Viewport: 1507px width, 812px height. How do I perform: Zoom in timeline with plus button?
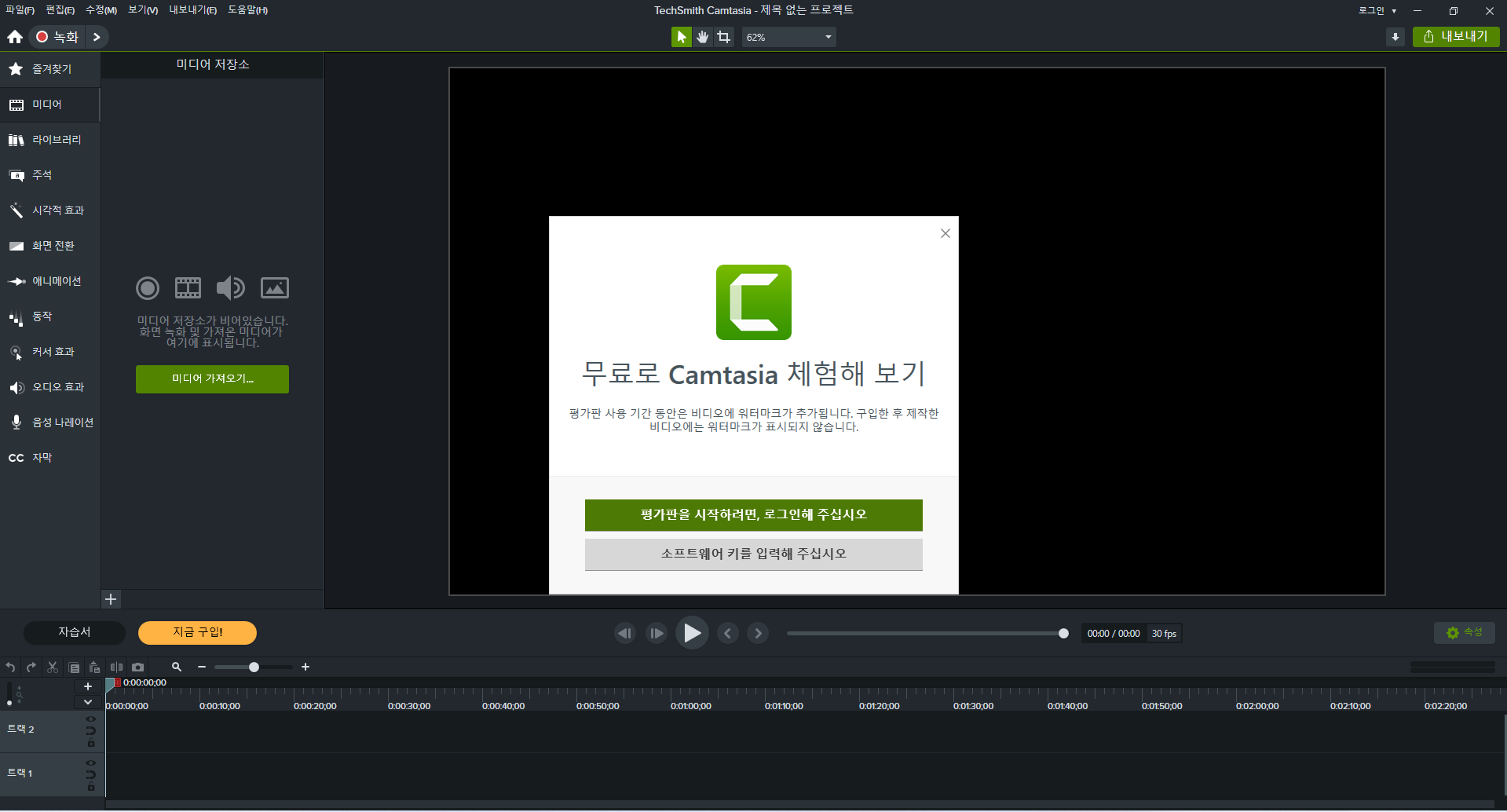(x=305, y=668)
